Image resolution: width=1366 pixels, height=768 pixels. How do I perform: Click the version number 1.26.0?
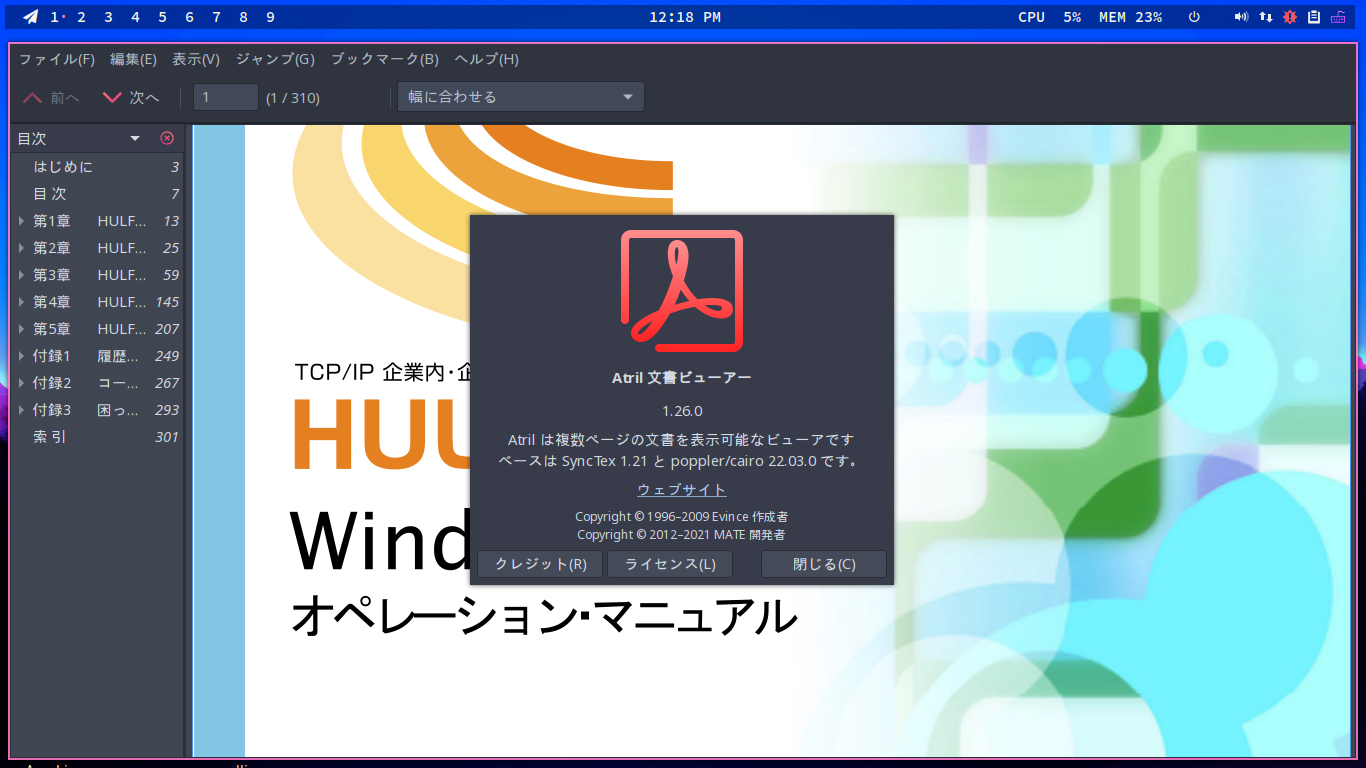pyautogui.click(x=682, y=411)
